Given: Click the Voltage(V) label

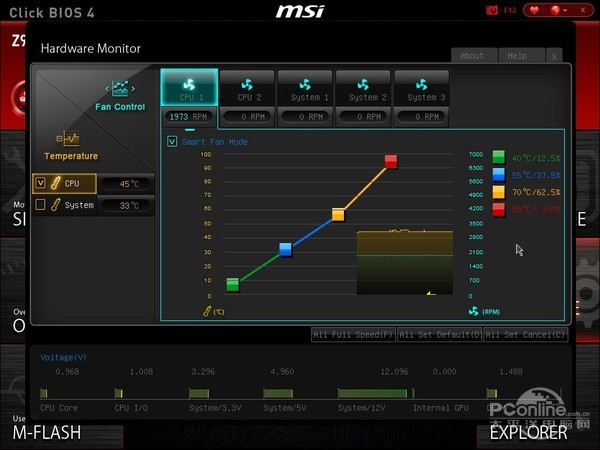Looking at the screenshot, I should click(x=64, y=357).
